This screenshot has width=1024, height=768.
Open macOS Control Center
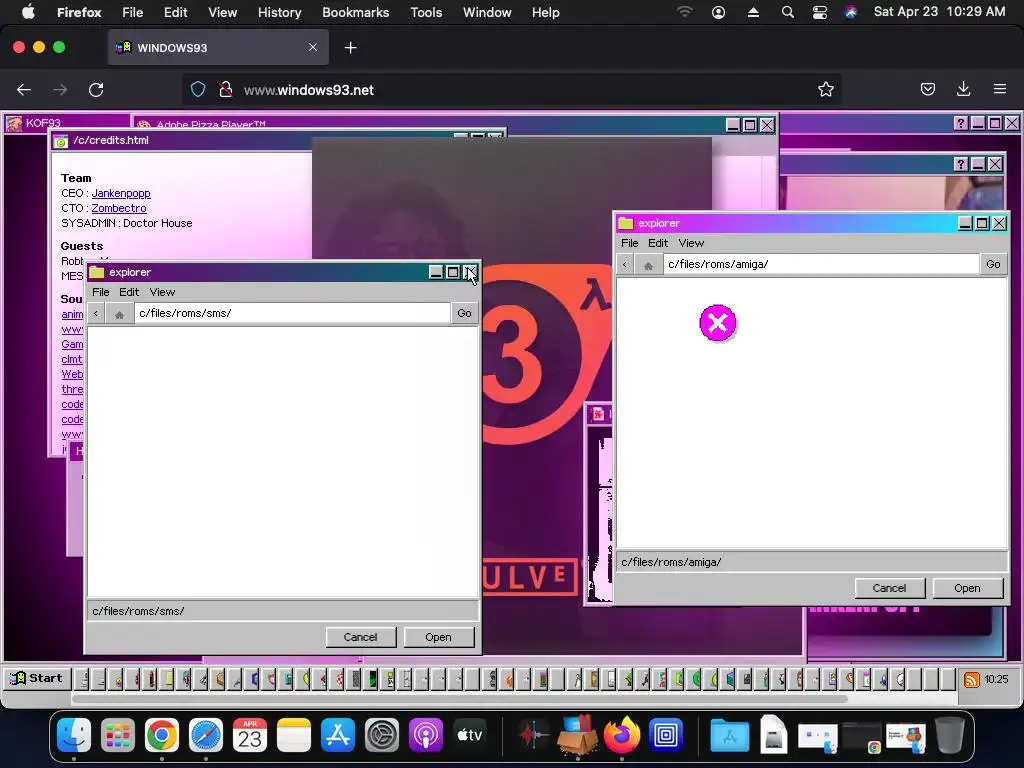[x=820, y=12]
